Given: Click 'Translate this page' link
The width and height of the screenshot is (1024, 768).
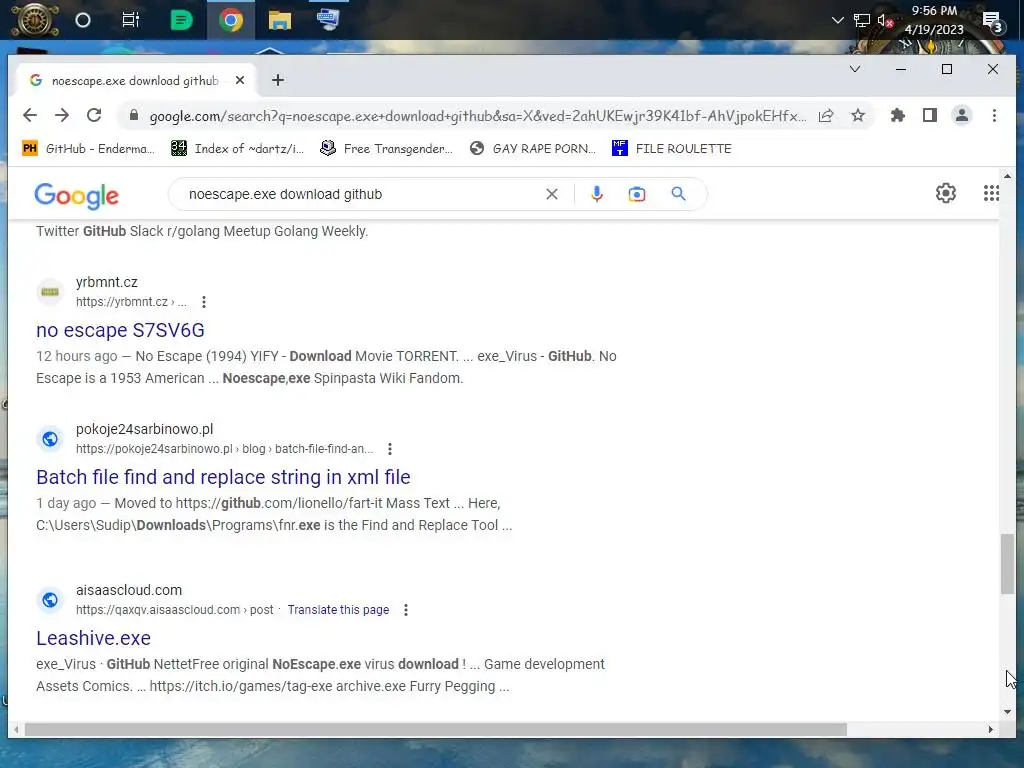Looking at the screenshot, I should [x=338, y=610].
